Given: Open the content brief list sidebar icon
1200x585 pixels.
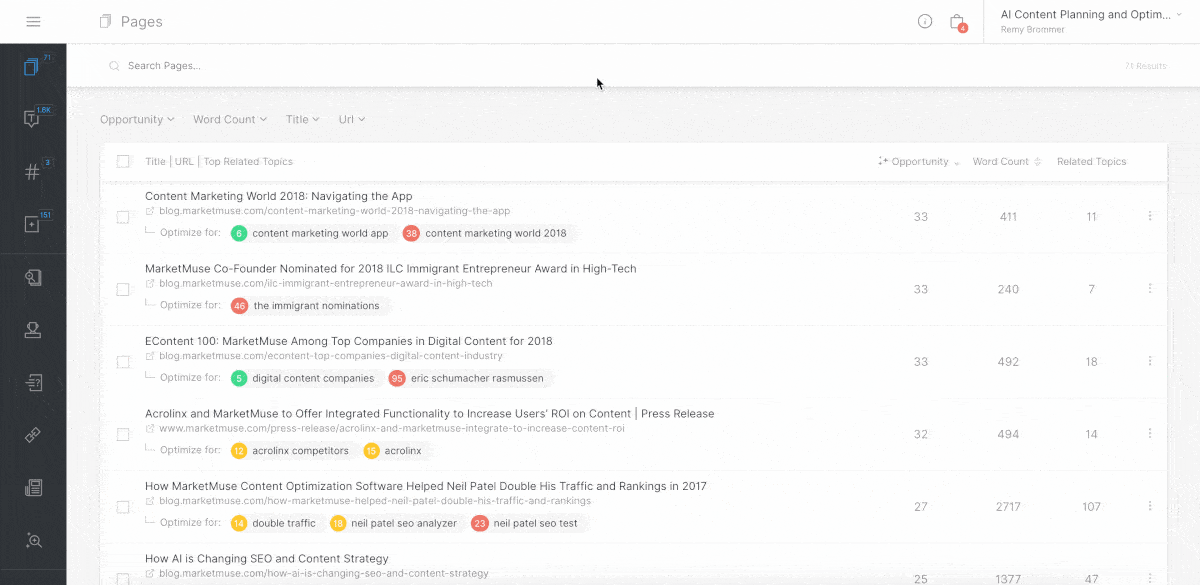Looking at the screenshot, I should (x=33, y=382).
